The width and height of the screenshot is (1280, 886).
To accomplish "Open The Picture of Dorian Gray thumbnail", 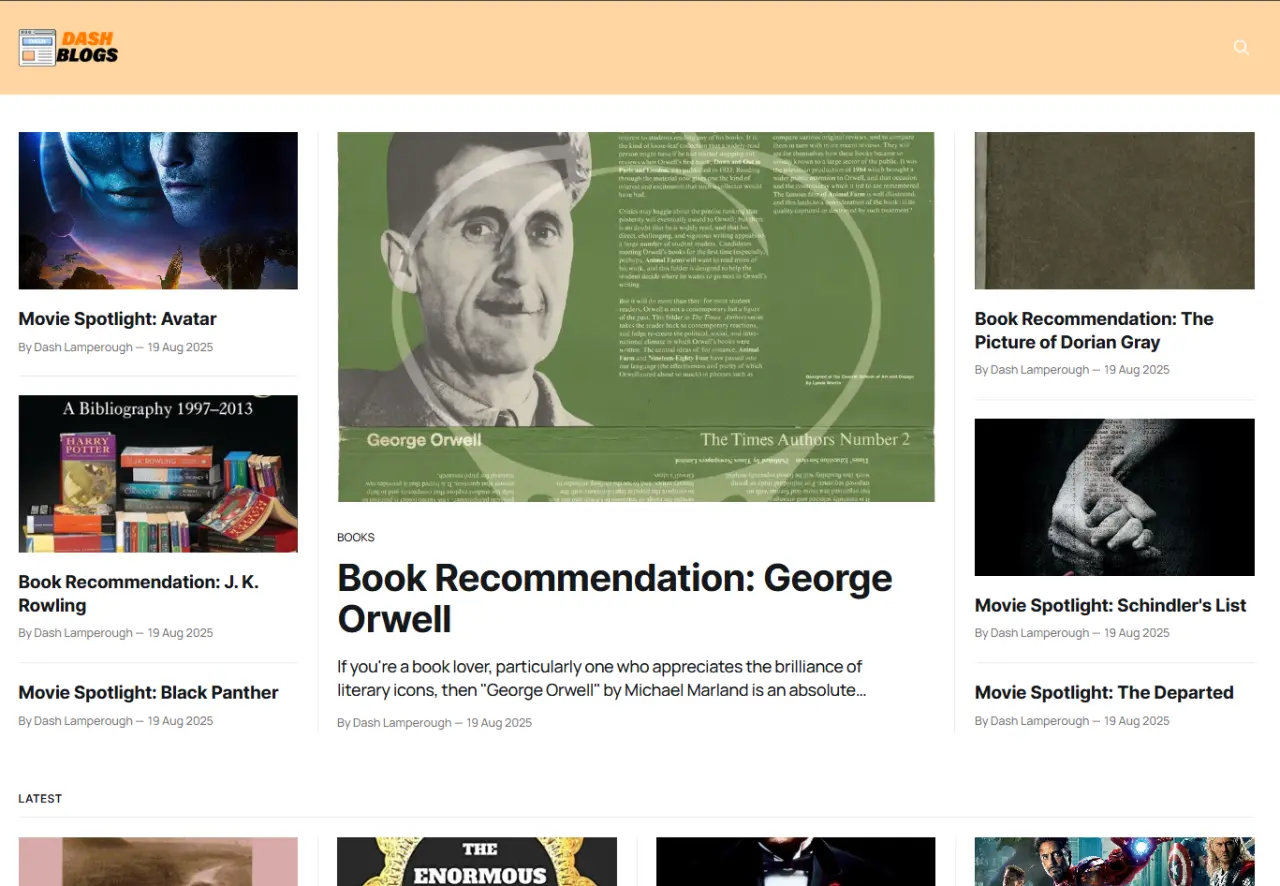I will coord(1115,211).
